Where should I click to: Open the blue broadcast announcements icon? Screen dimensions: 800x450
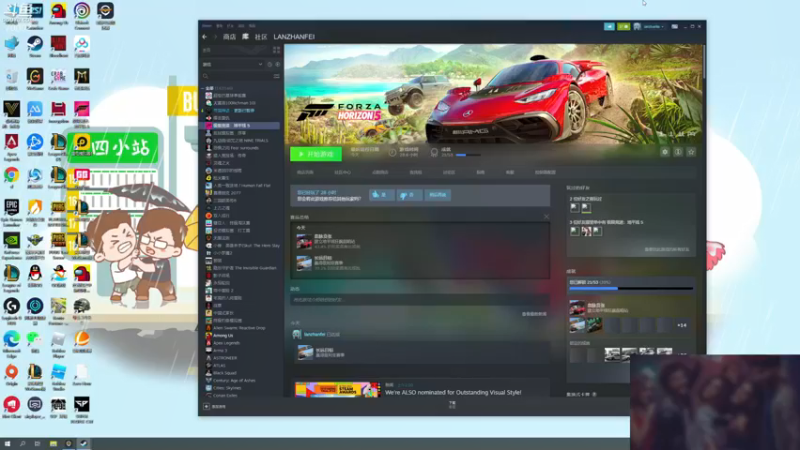tap(609, 27)
